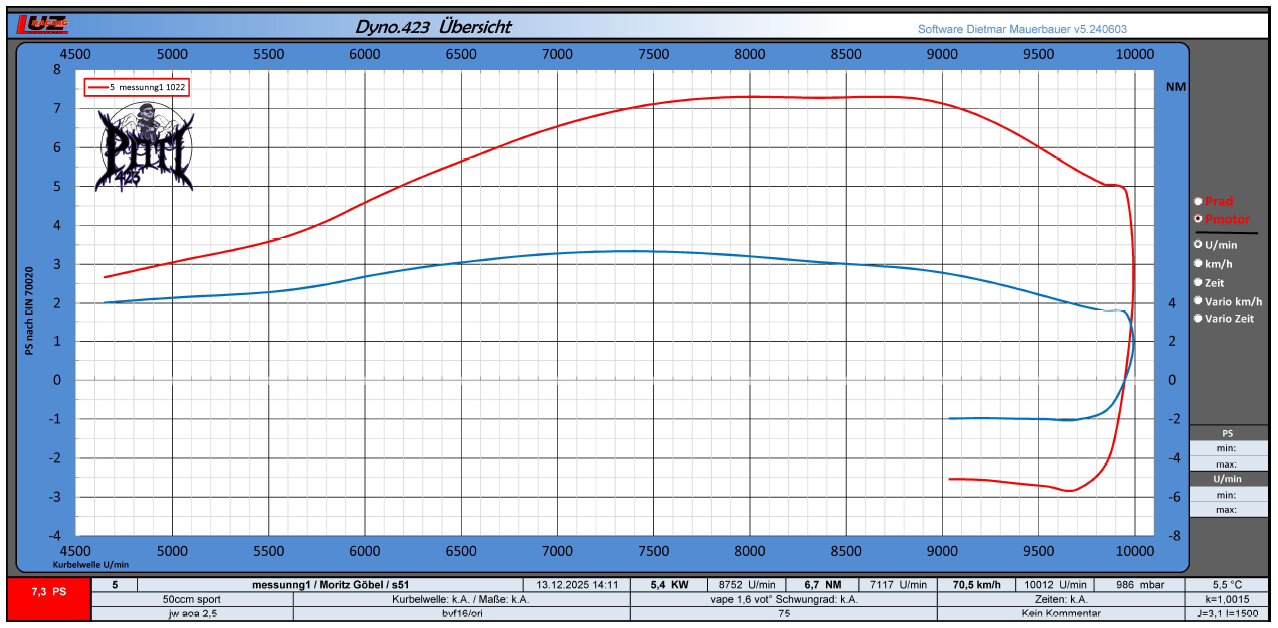Switch x-axis to km/h
This screenshot has width=1278, height=628.
point(1198,264)
